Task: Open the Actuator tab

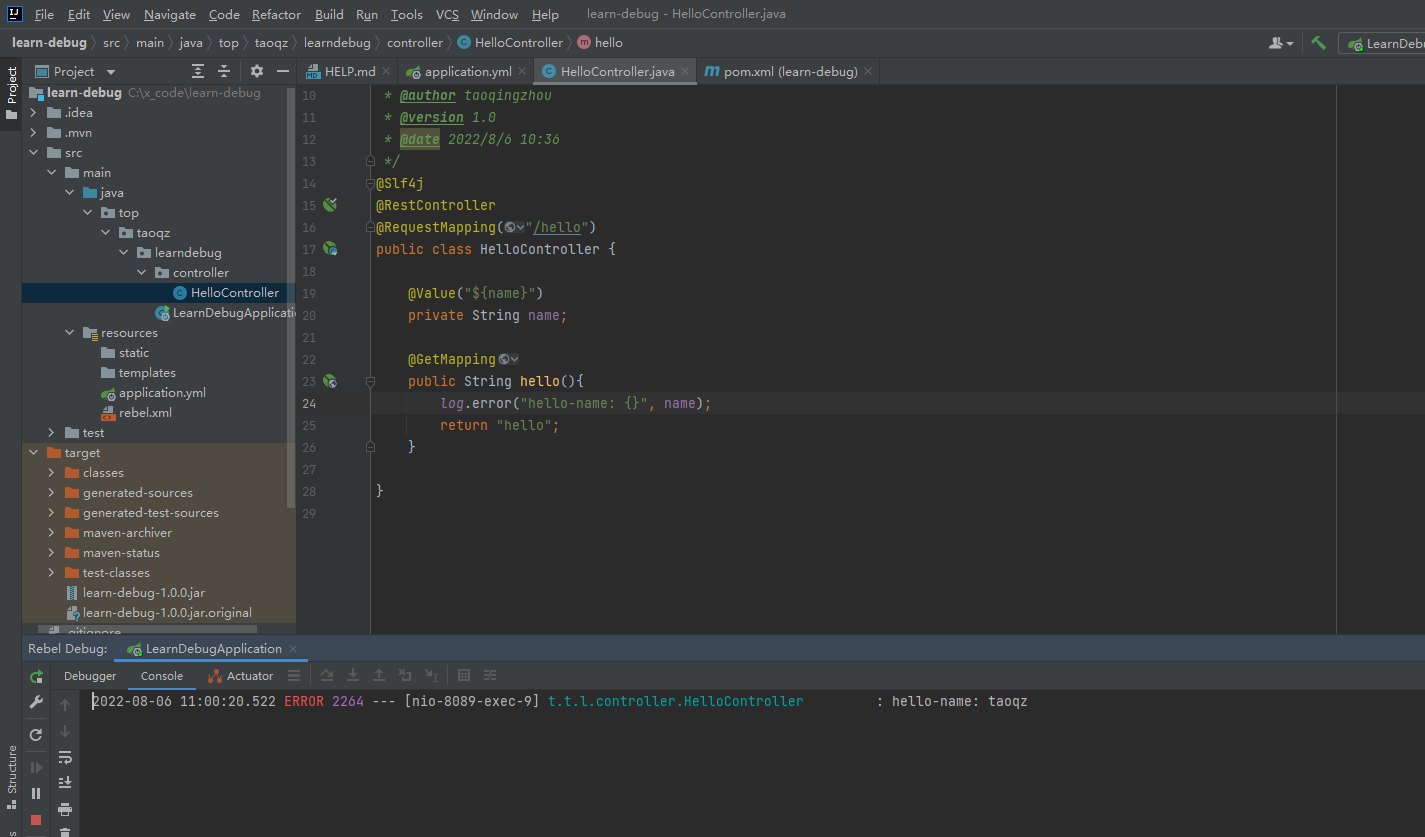Action: pos(240,676)
